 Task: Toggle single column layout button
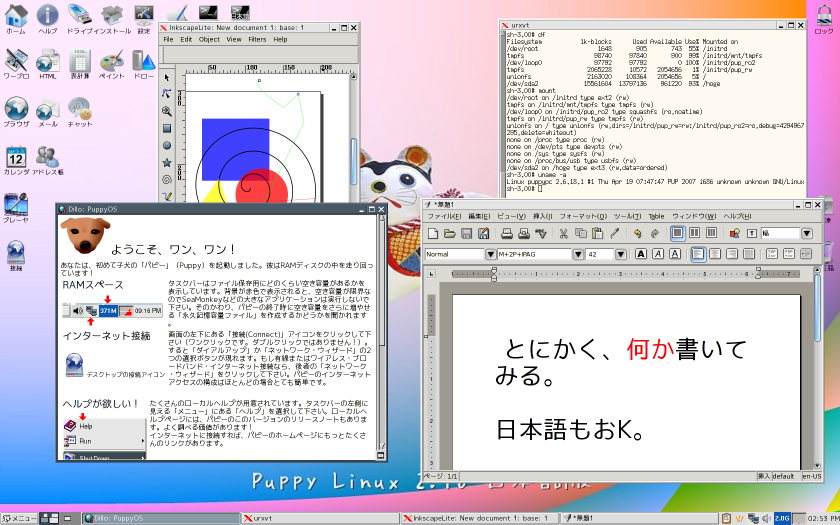click(x=678, y=233)
